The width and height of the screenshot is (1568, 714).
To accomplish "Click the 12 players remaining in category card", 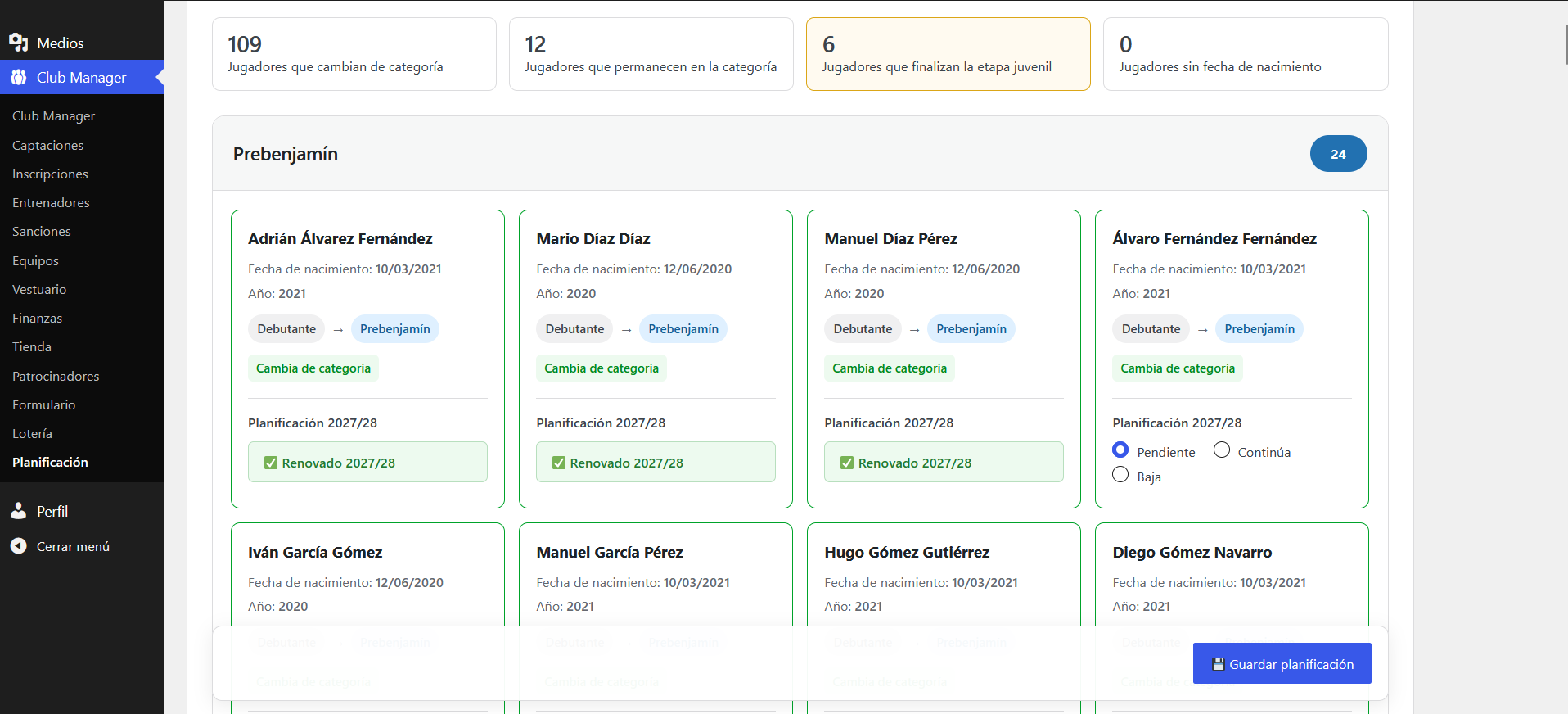I will [651, 54].
